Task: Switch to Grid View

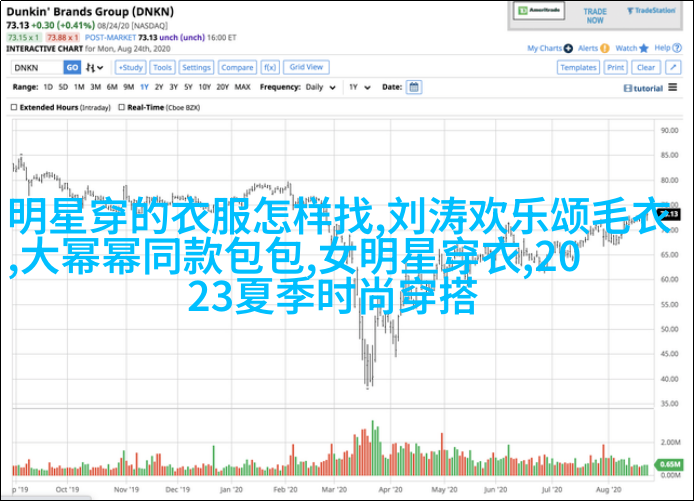Action: click(306, 67)
